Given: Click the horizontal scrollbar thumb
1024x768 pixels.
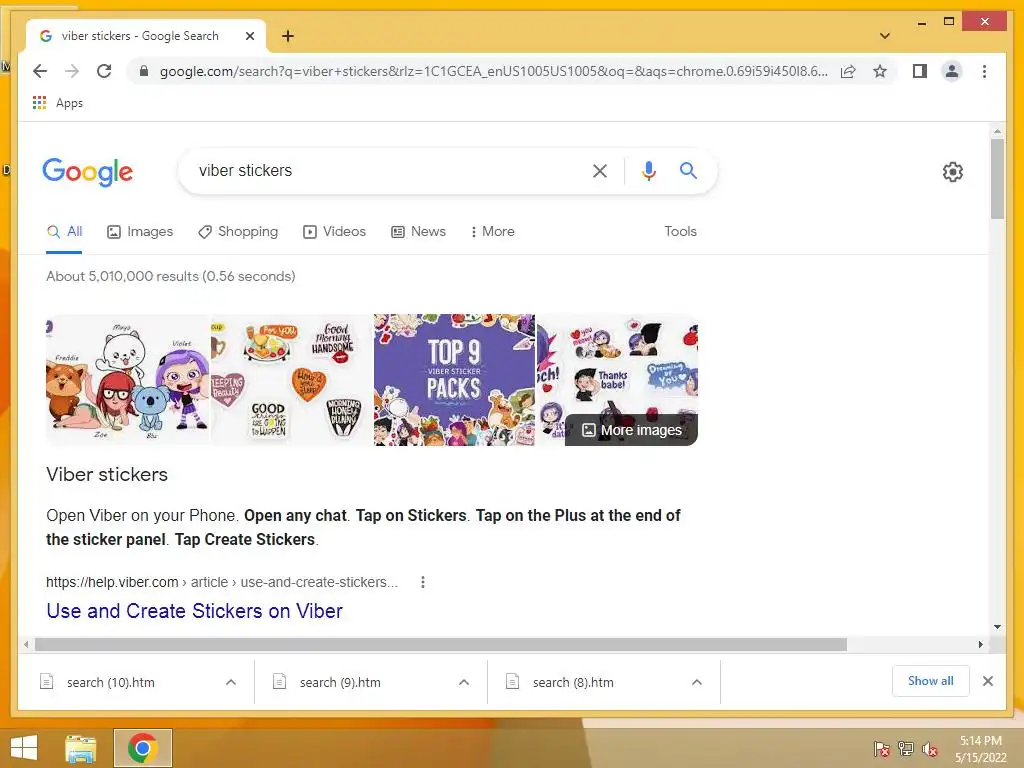Looking at the screenshot, I should tap(441, 645).
